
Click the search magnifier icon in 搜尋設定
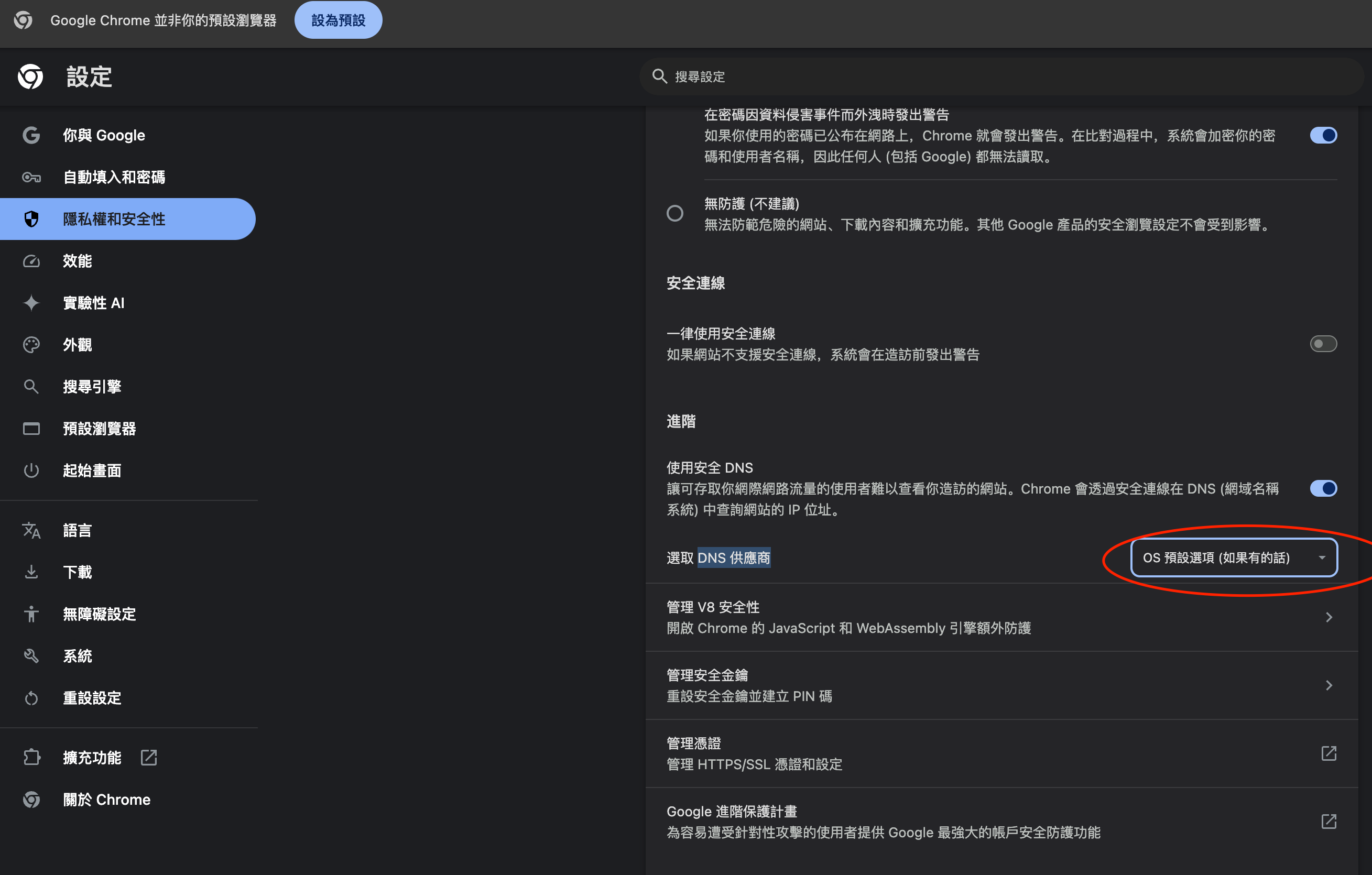tap(659, 76)
